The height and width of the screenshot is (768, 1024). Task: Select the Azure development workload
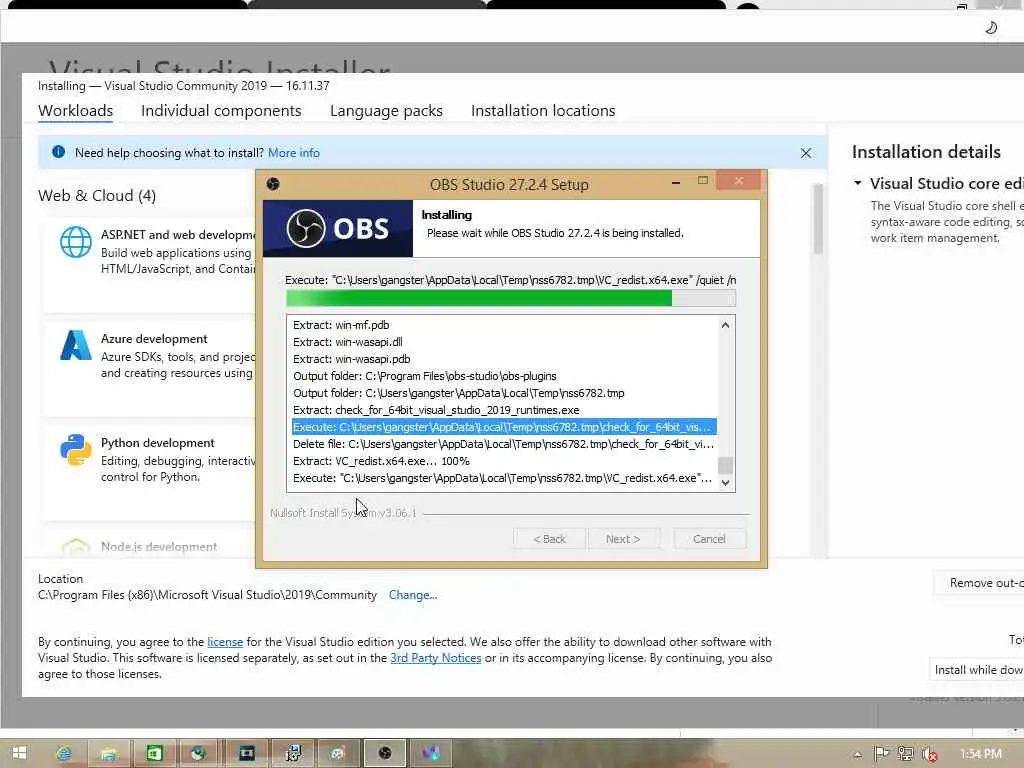[150, 368]
